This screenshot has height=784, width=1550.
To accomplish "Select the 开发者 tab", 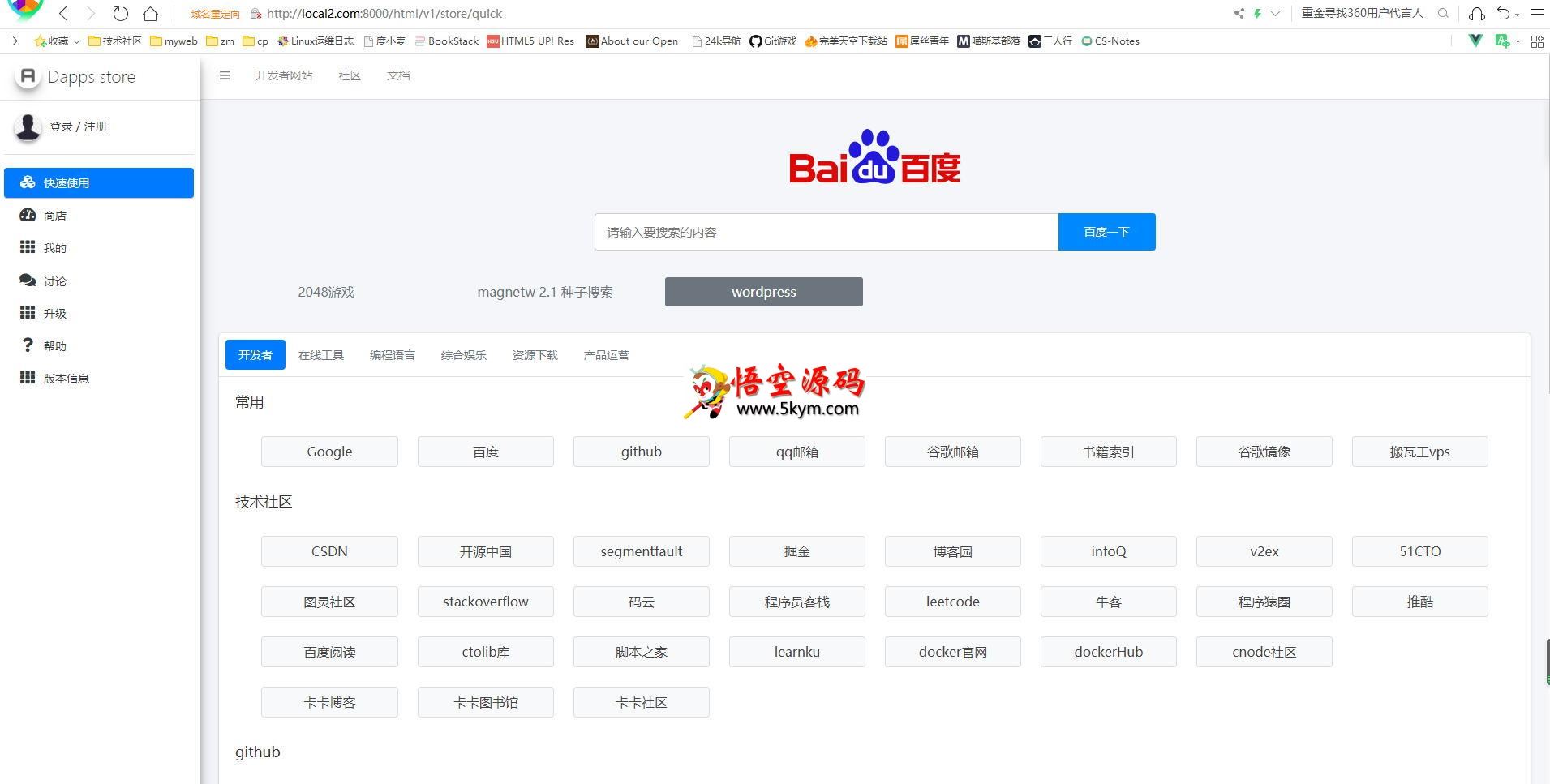I will coord(255,354).
